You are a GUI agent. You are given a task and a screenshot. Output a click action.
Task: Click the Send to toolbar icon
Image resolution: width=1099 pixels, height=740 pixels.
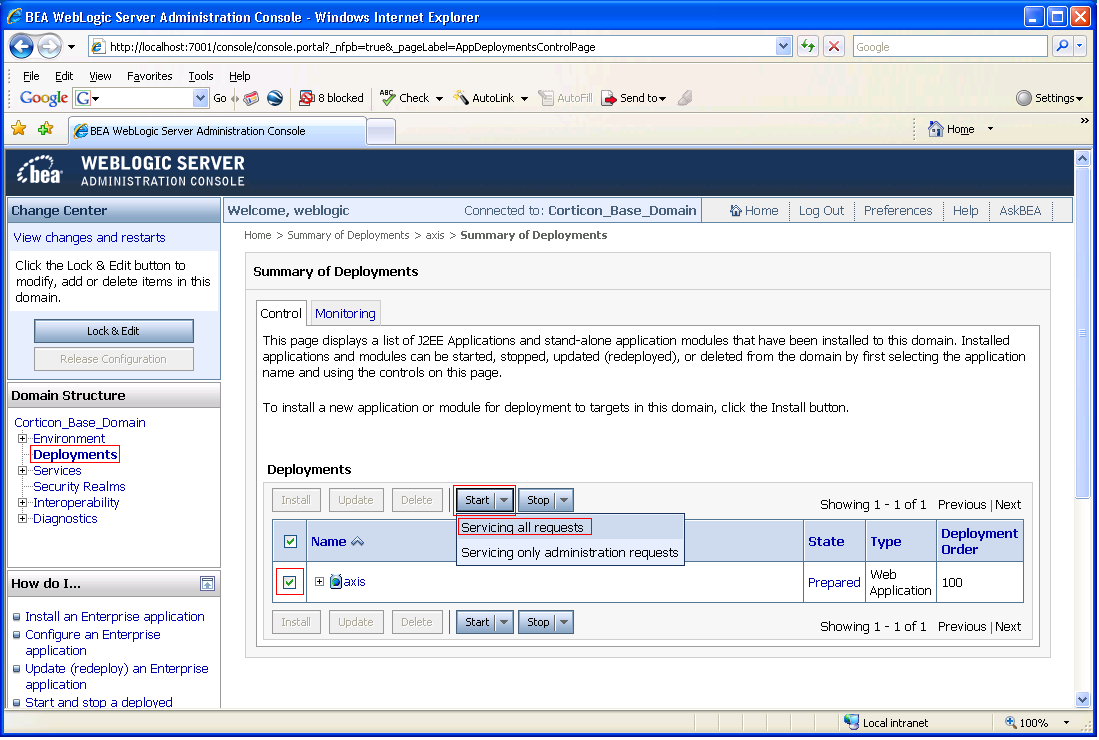(x=608, y=98)
